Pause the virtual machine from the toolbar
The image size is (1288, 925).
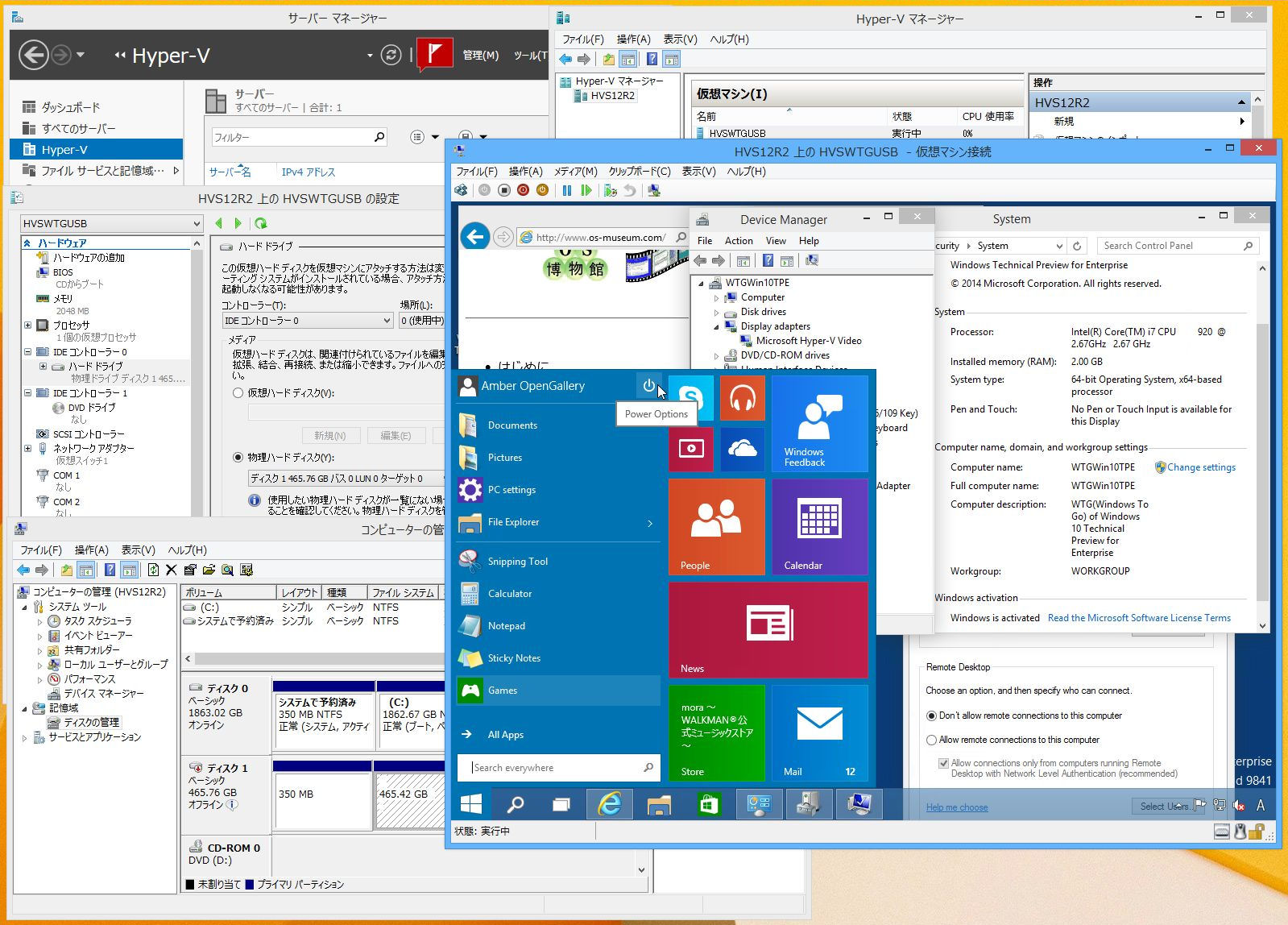[567, 190]
